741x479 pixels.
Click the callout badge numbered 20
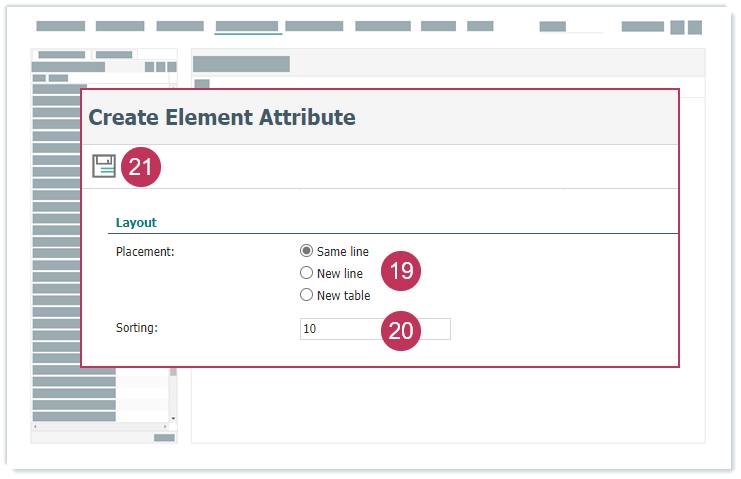[401, 331]
